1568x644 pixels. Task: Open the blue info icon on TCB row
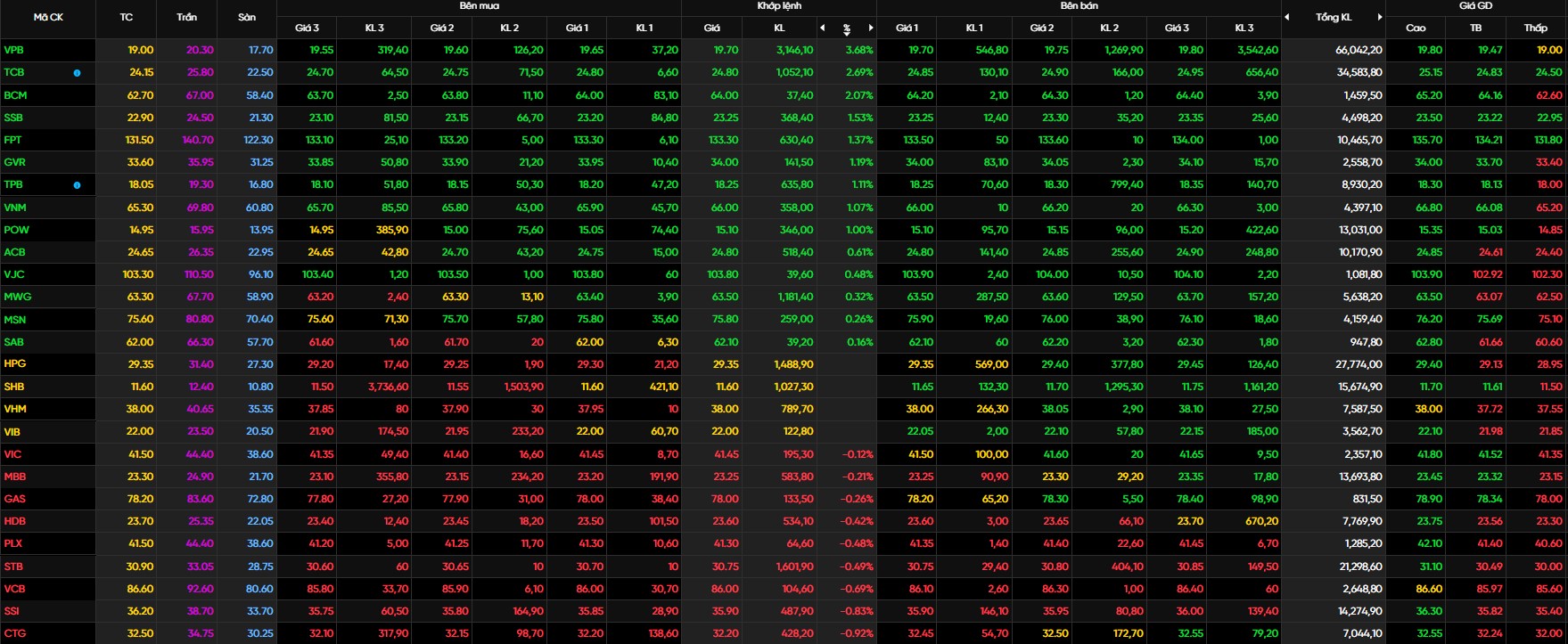(77, 73)
